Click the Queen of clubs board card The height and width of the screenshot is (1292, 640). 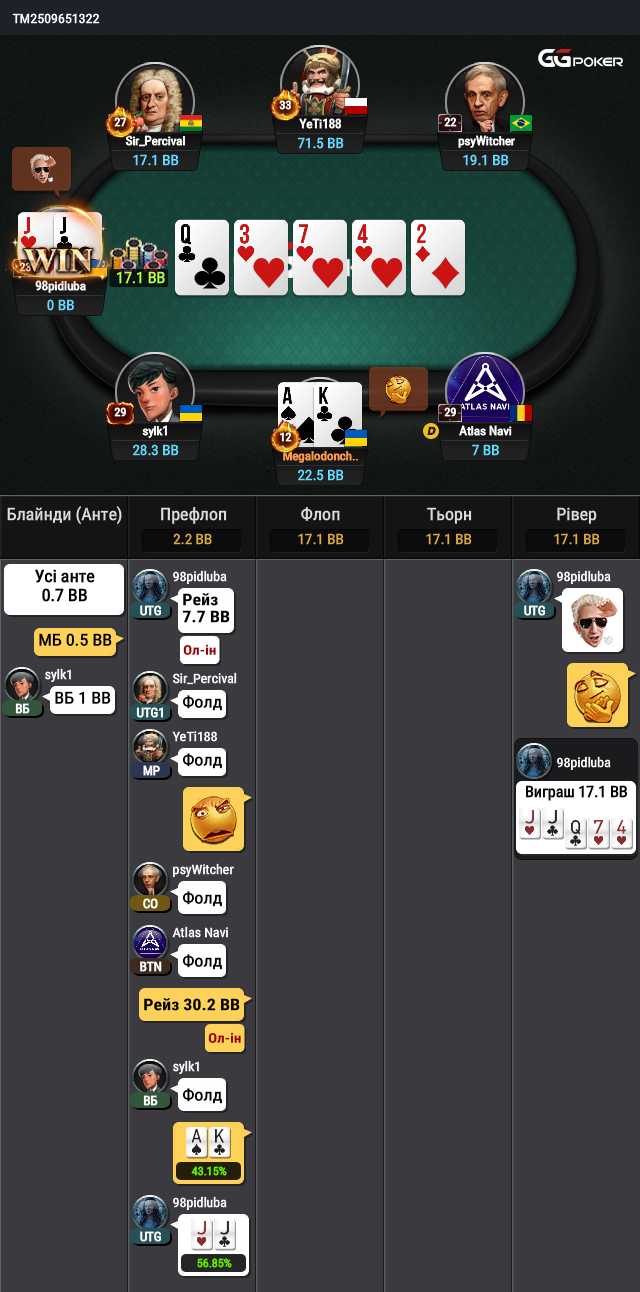pos(202,258)
